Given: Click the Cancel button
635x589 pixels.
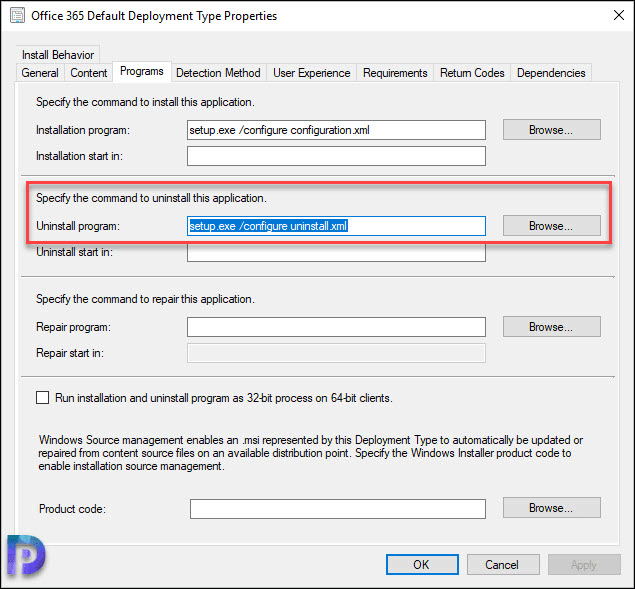Looking at the screenshot, I should click(503, 565).
